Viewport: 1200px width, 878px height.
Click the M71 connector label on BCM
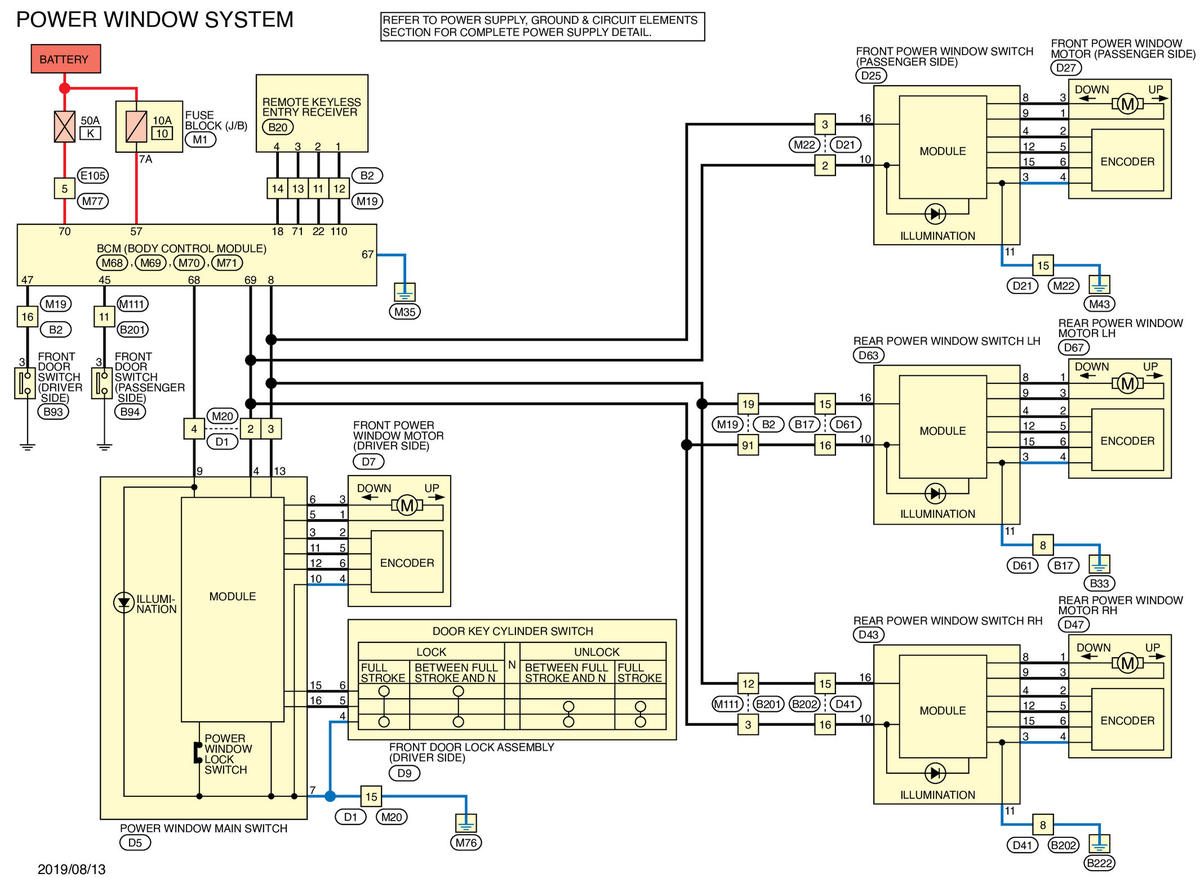pos(227,263)
